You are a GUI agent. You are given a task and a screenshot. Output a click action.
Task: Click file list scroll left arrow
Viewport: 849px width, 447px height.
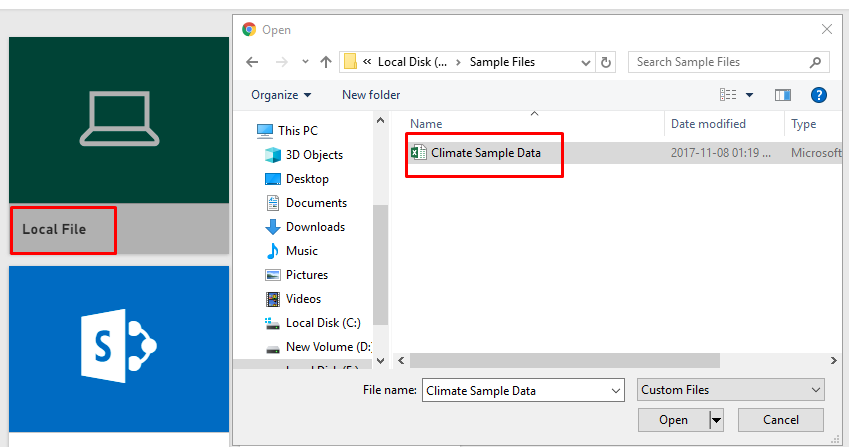(x=401, y=360)
